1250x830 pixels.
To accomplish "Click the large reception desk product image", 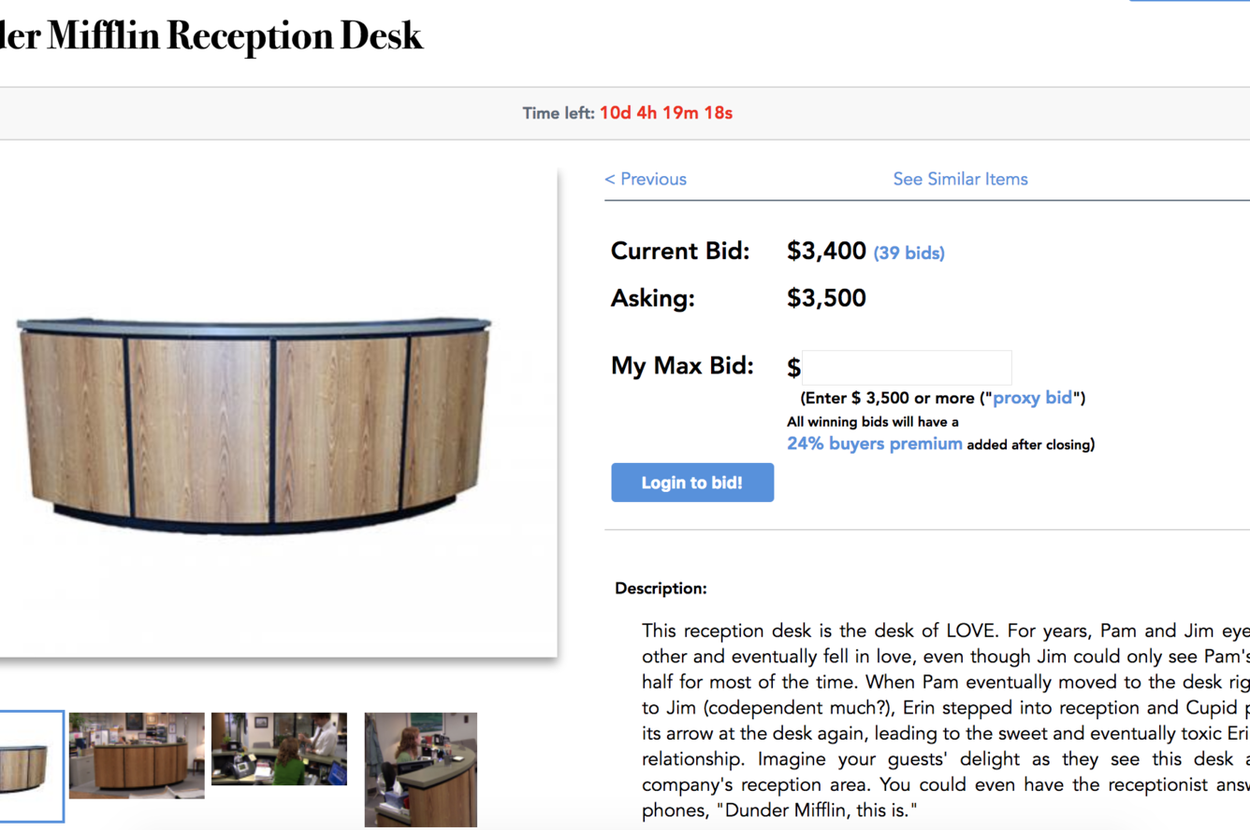I will tap(255, 420).
